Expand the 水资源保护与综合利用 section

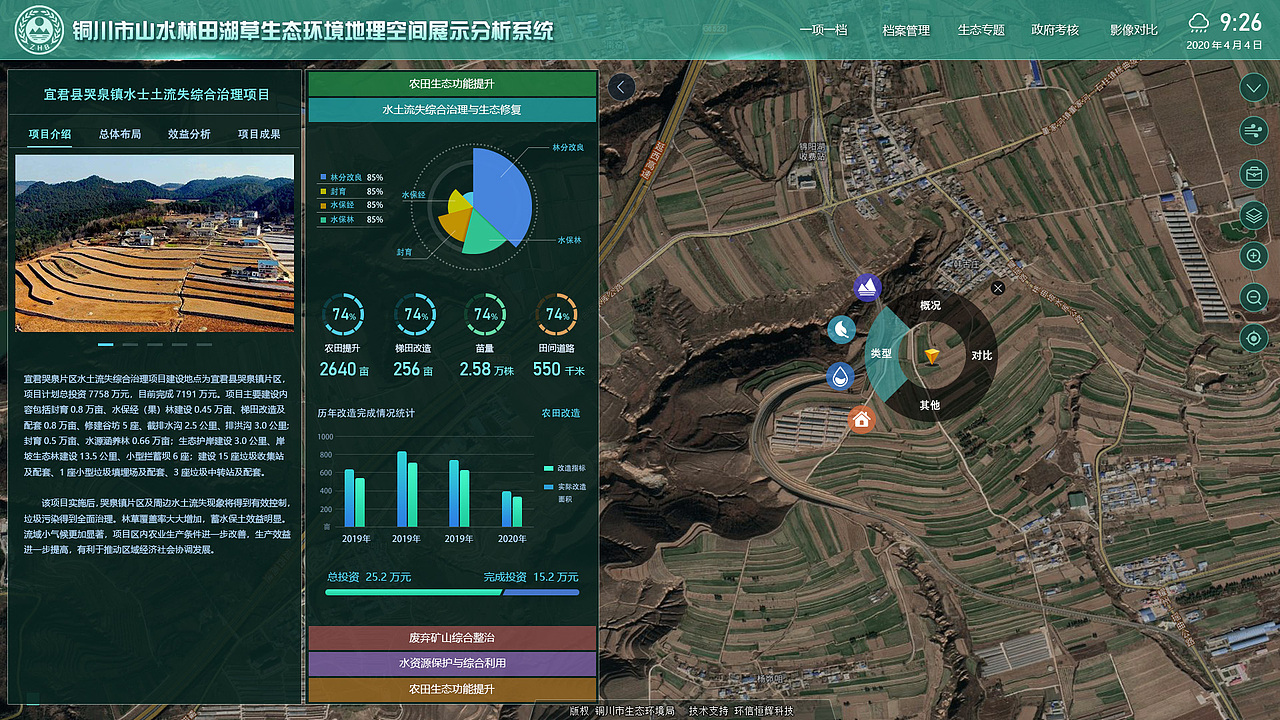click(x=452, y=663)
